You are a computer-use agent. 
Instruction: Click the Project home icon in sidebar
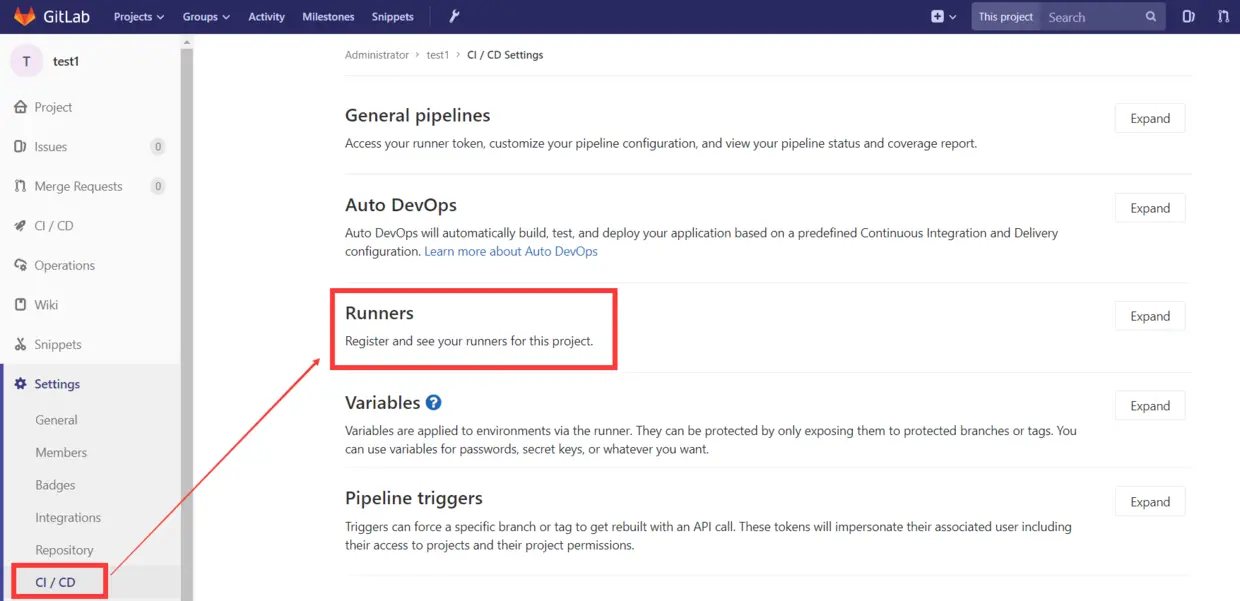[20, 107]
